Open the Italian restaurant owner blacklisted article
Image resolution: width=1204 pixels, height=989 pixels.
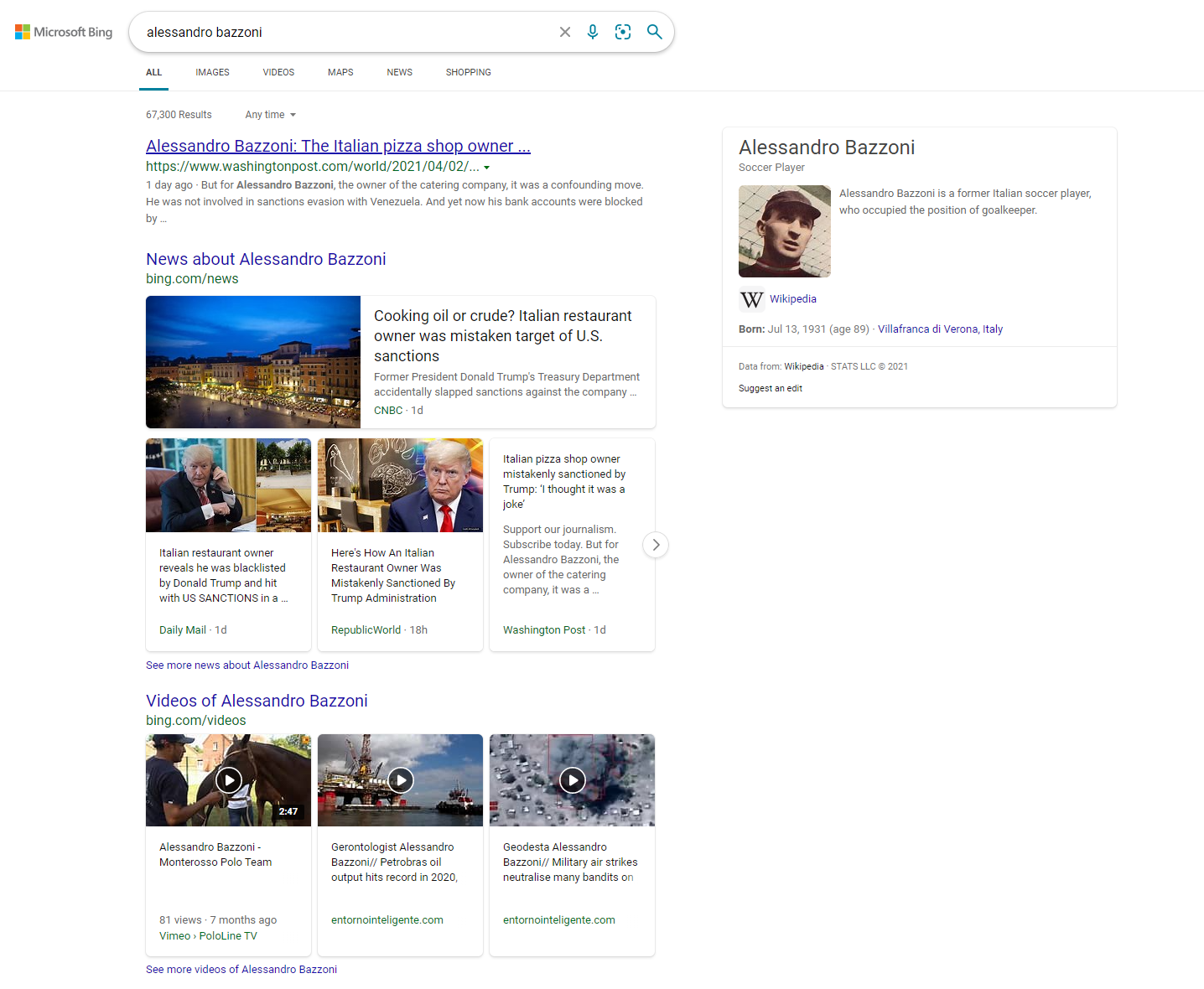(224, 575)
